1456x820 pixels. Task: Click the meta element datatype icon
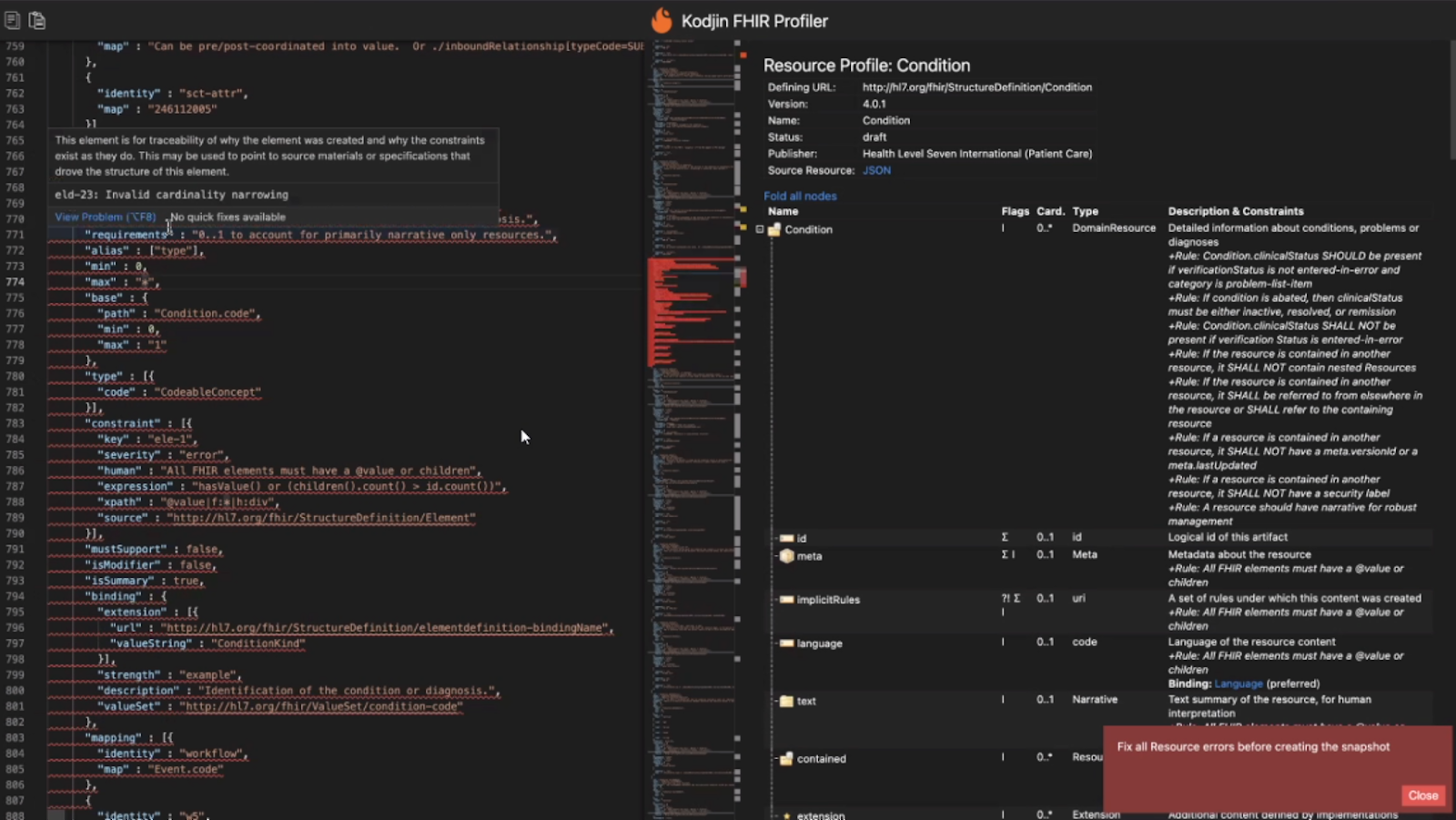point(787,556)
